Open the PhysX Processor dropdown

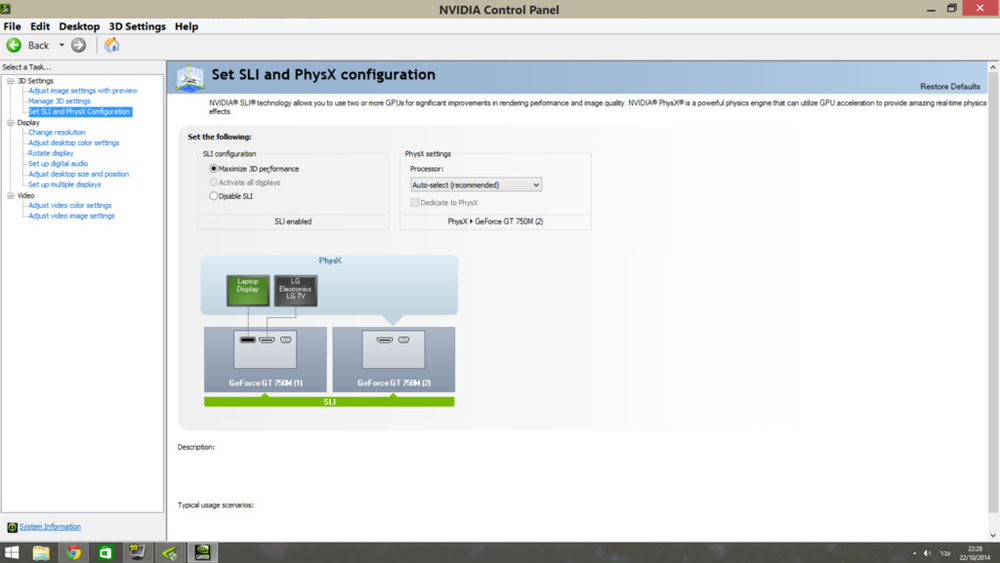476,185
